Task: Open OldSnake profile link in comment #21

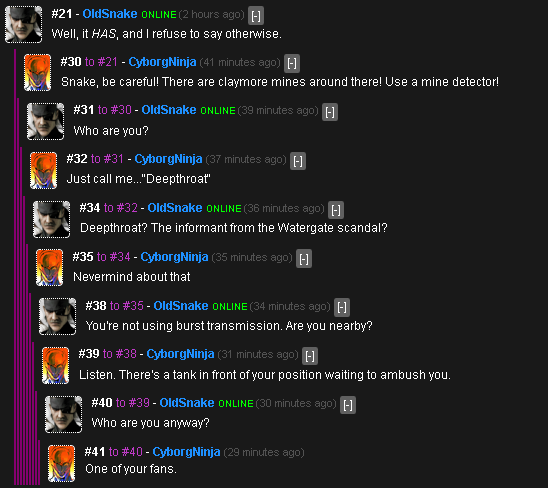Action: tap(110, 14)
